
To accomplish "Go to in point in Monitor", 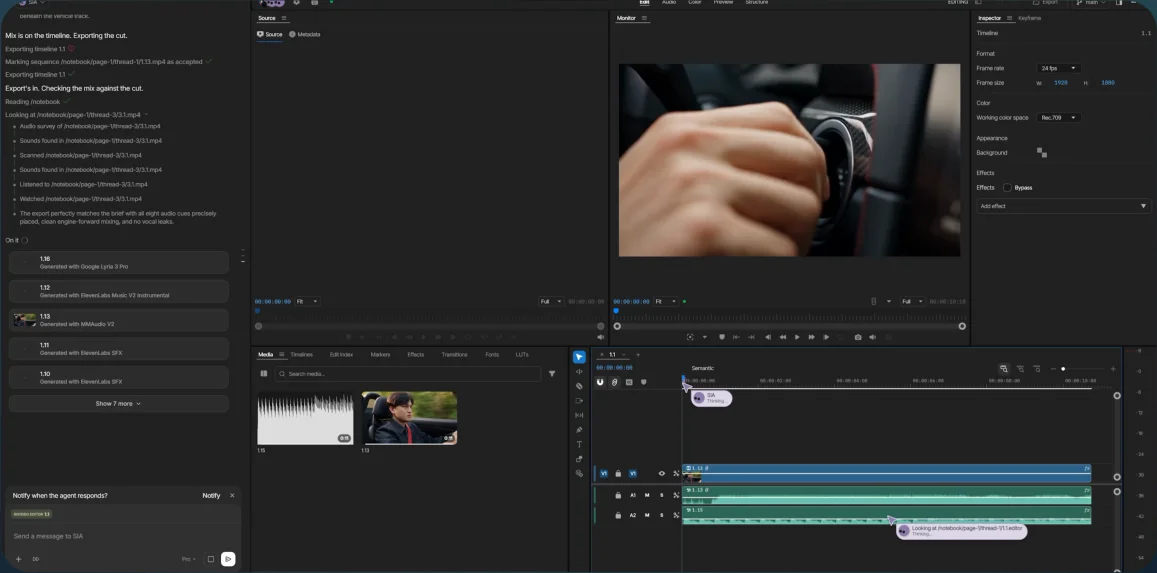I will coord(736,337).
